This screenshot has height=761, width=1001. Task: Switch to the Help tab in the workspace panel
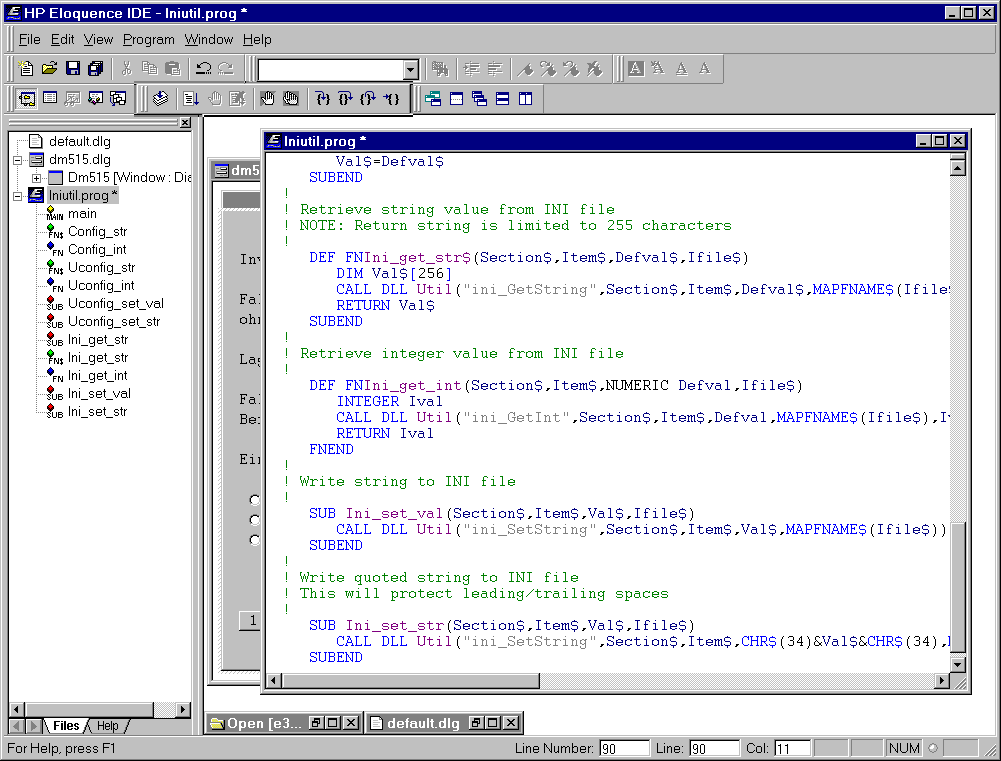coord(108,726)
